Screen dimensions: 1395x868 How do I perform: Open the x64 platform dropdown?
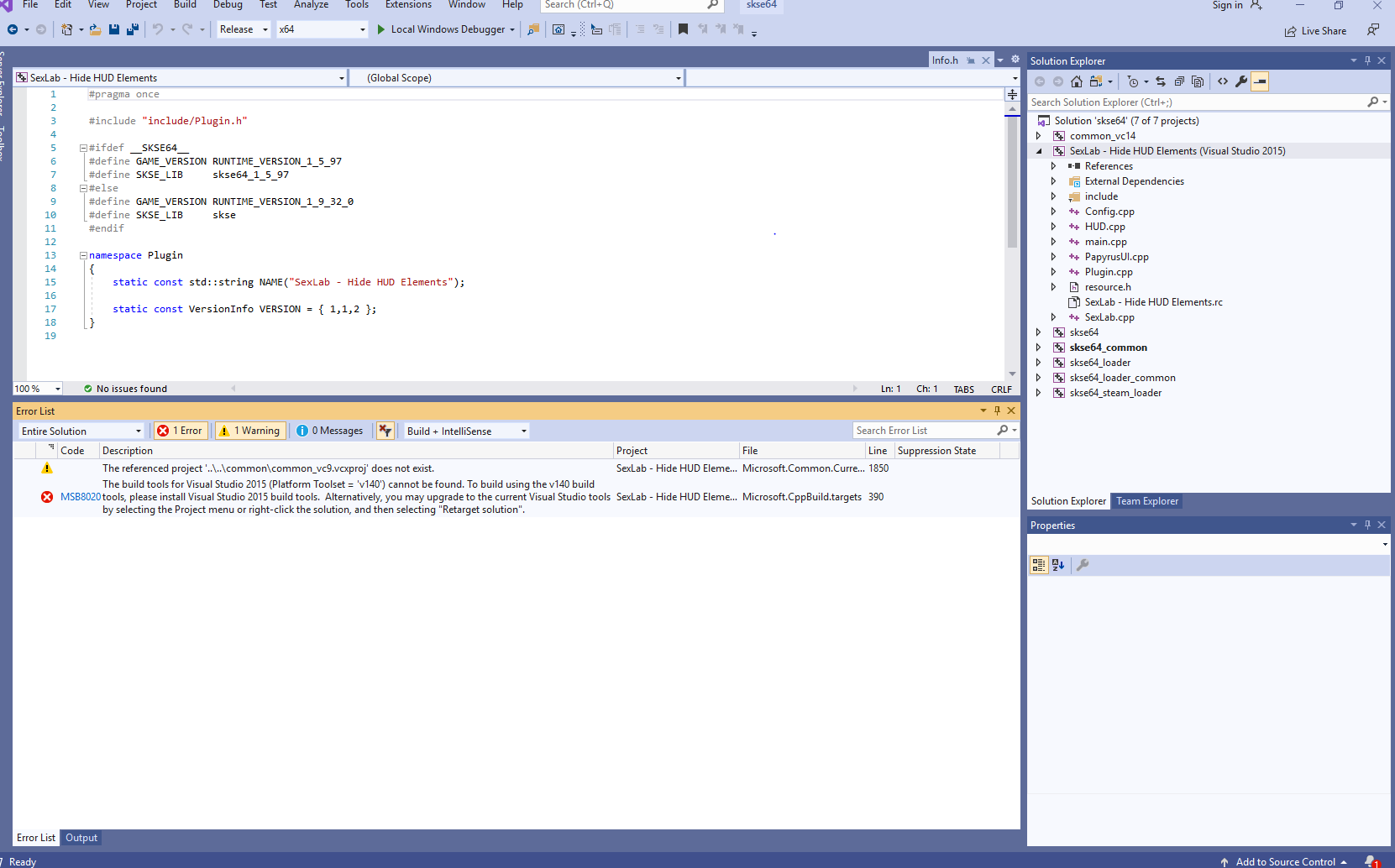[x=323, y=29]
